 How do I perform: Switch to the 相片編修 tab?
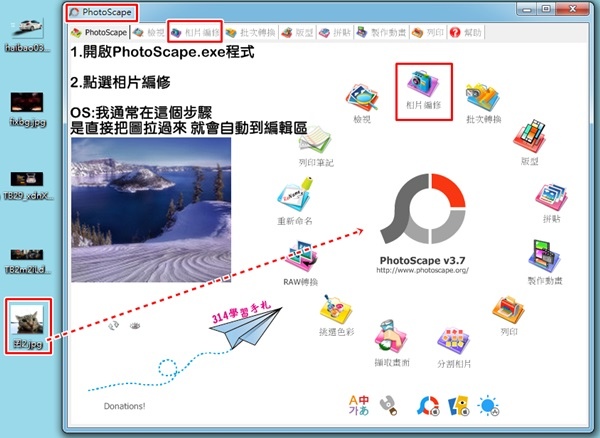coord(196,33)
